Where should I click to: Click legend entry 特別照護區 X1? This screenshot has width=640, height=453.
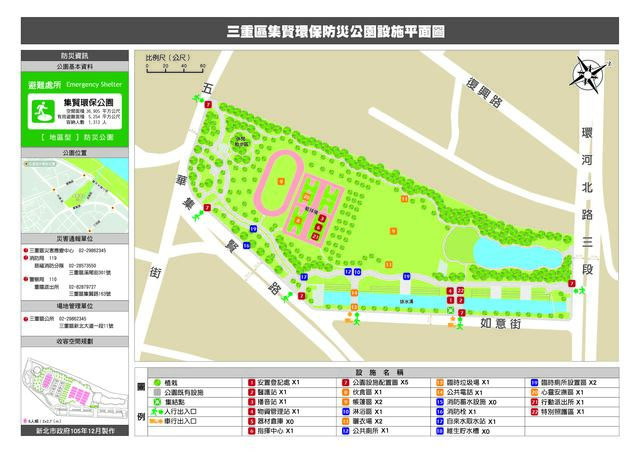557,412
